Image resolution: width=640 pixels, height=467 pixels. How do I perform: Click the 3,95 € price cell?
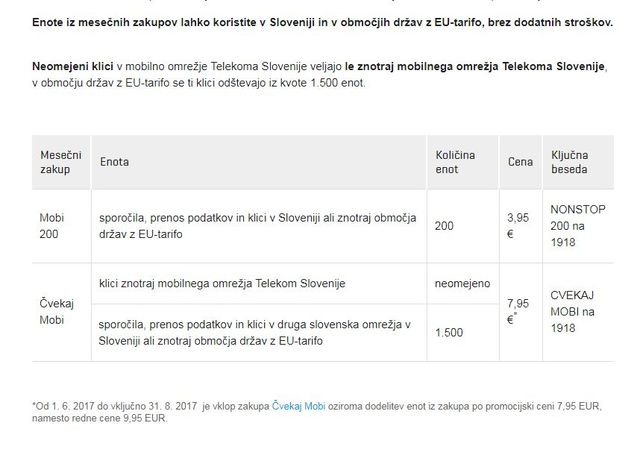click(x=521, y=226)
